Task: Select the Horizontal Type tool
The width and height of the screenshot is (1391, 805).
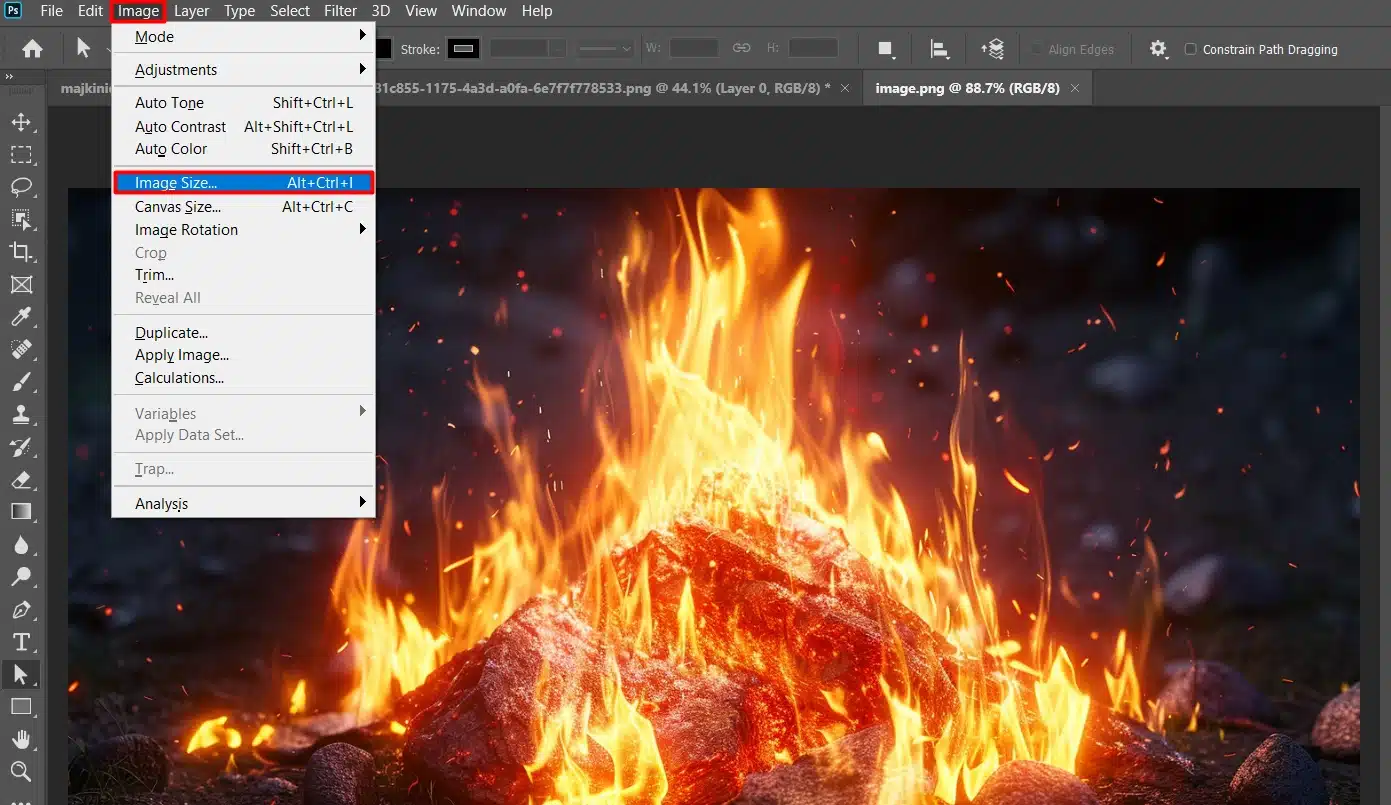Action: point(21,642)
